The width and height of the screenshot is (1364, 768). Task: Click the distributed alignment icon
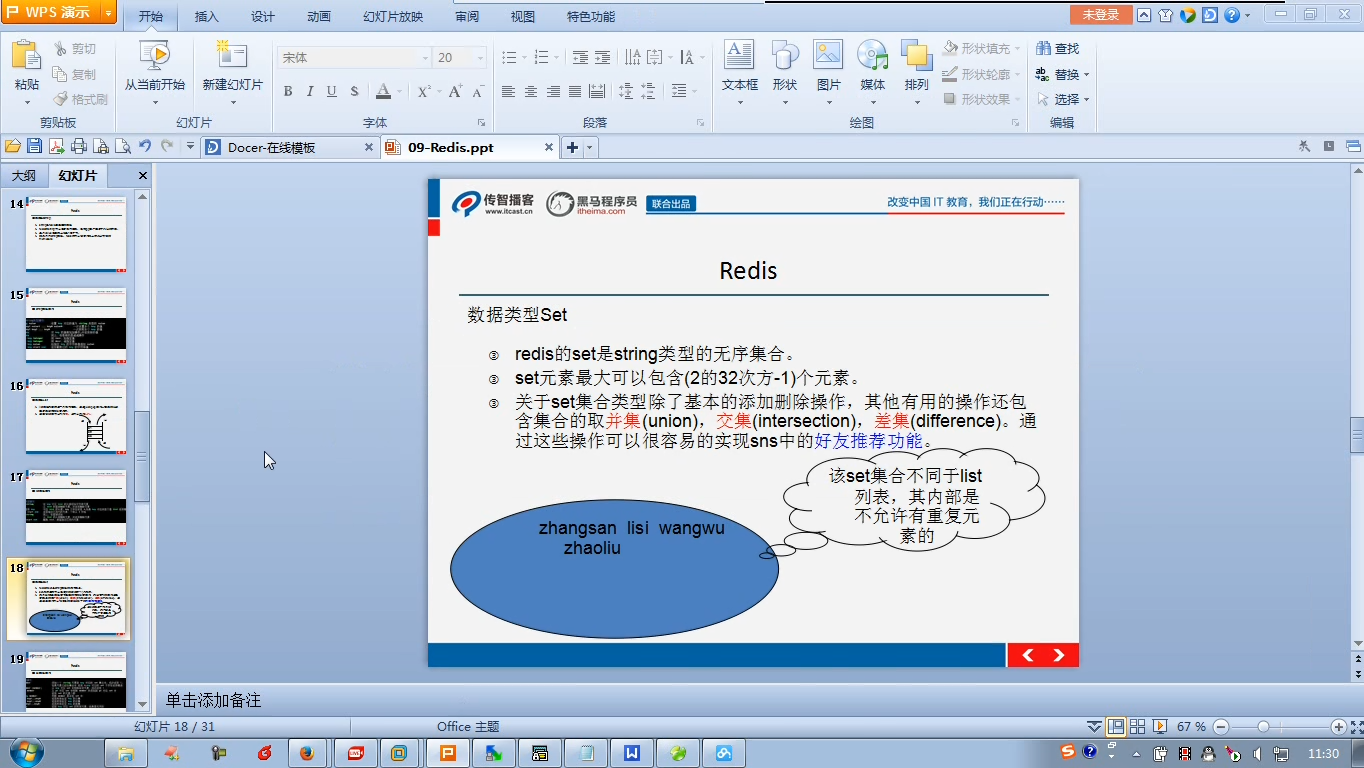[x=597, y=91]
